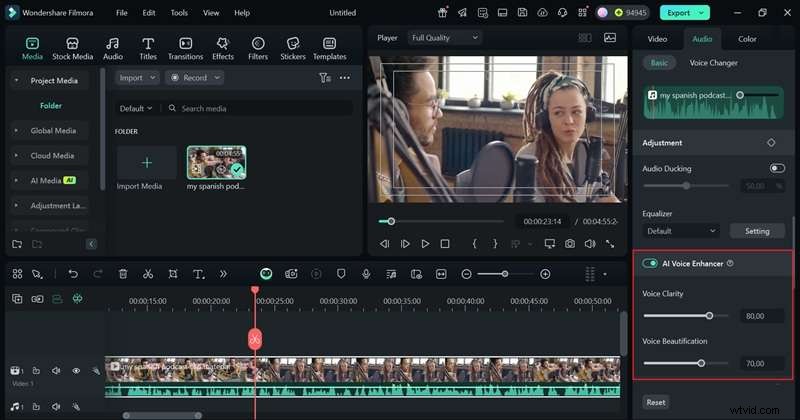Image resolution: width=800 pixels, height=420 pixels.
Task: Click the crop tool in timeline toolbar
Action: pyautogui.click(x=173, y=274)
